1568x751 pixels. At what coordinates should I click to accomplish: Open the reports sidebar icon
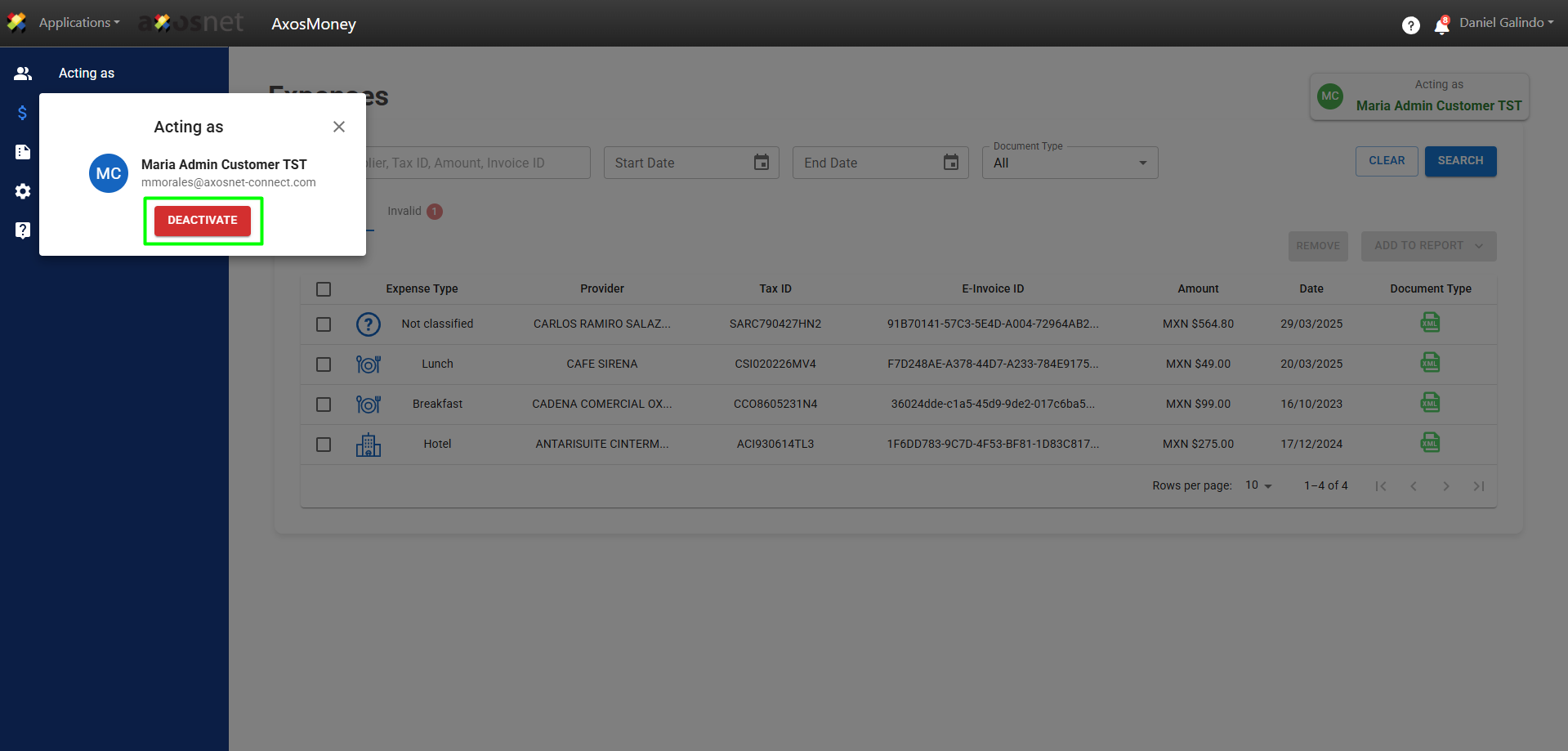[x=23, y=152]
